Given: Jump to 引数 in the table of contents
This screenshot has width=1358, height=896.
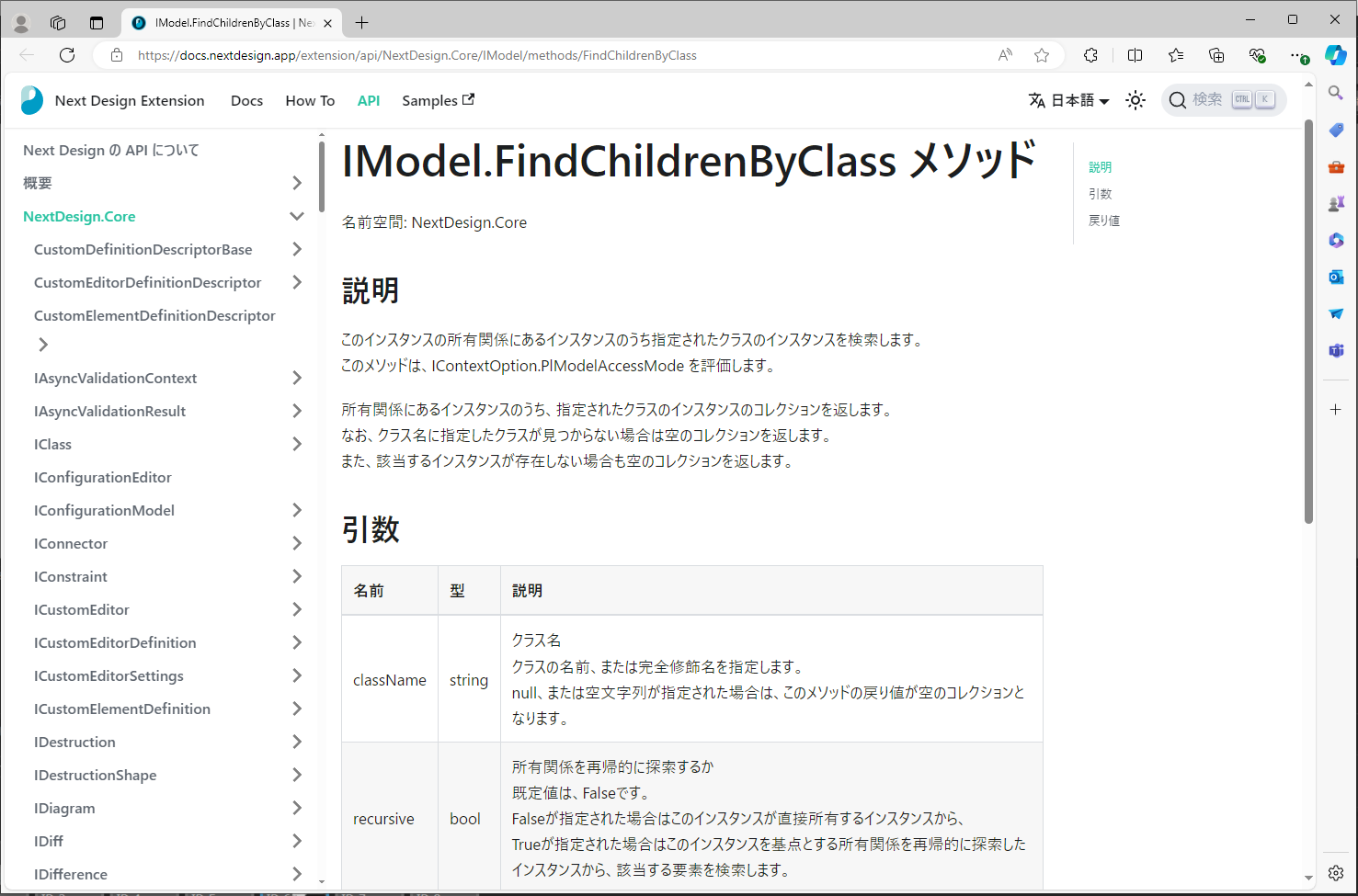Looking at the screenshot, I should click(x=1100, y=194).
